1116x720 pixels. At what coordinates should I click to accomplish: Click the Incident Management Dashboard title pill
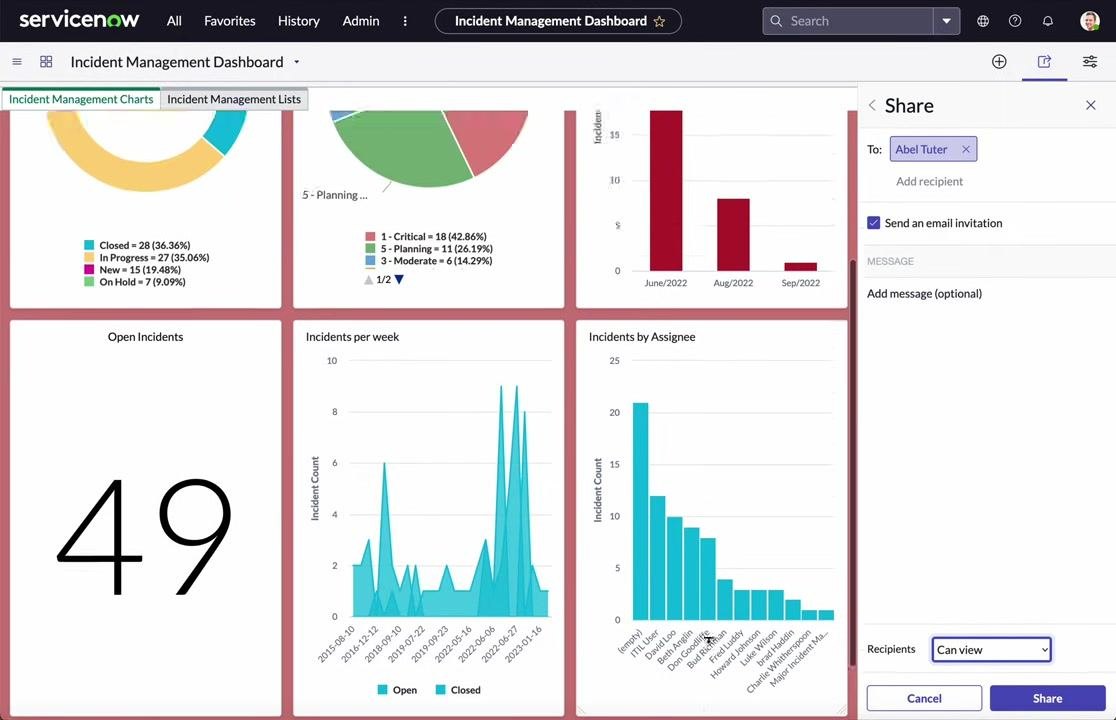click(x=558, y=21)
